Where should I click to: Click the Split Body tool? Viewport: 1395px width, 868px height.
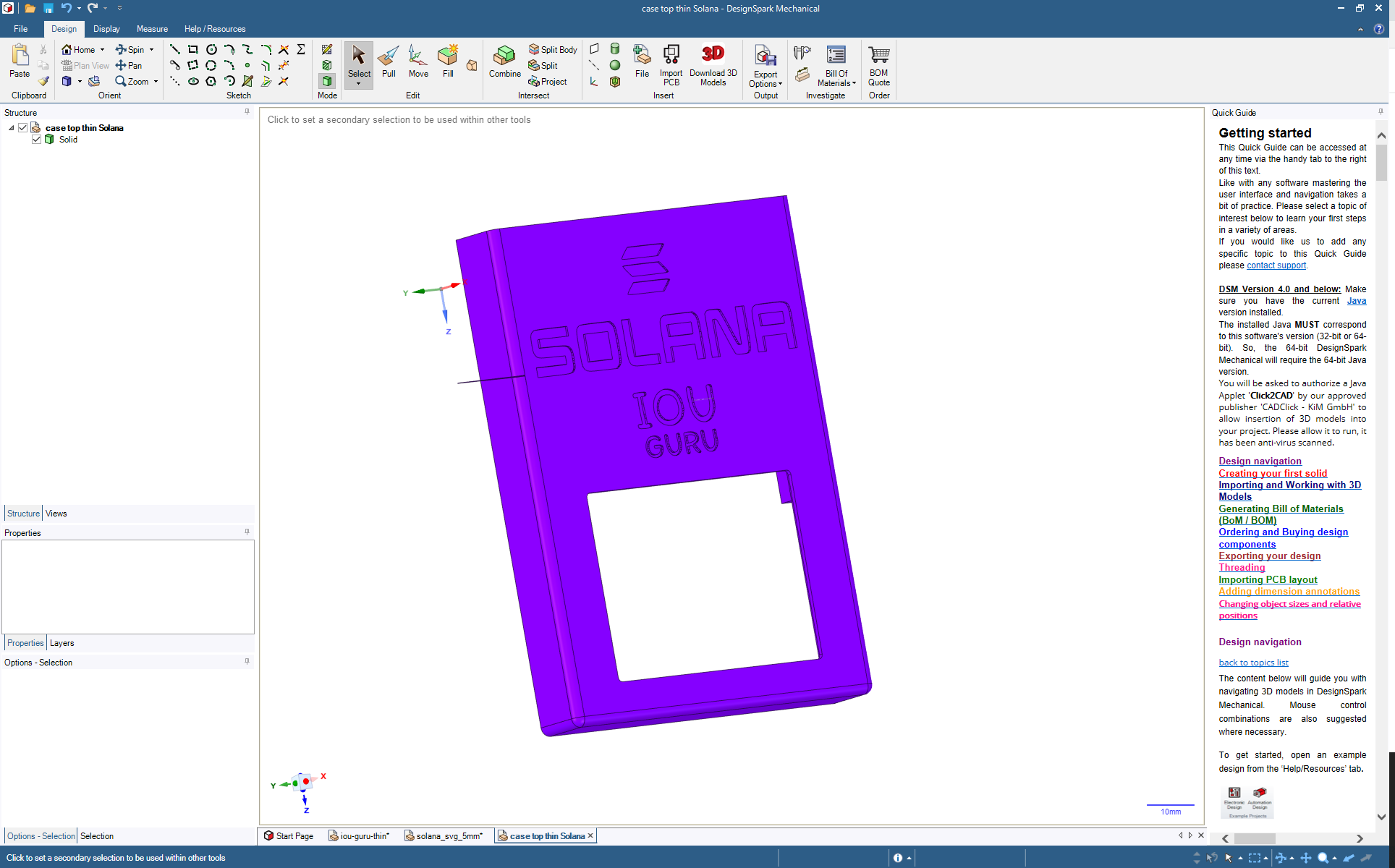coord(553,49)
